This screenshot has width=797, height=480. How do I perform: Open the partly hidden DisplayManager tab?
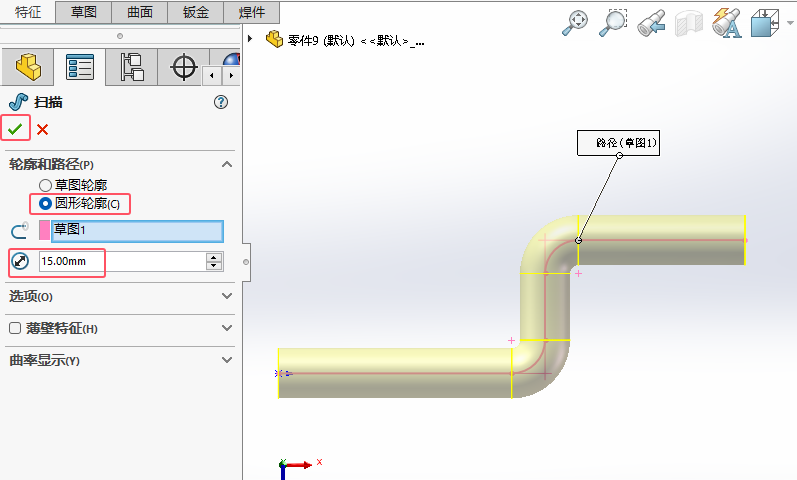tap(231, 59)
